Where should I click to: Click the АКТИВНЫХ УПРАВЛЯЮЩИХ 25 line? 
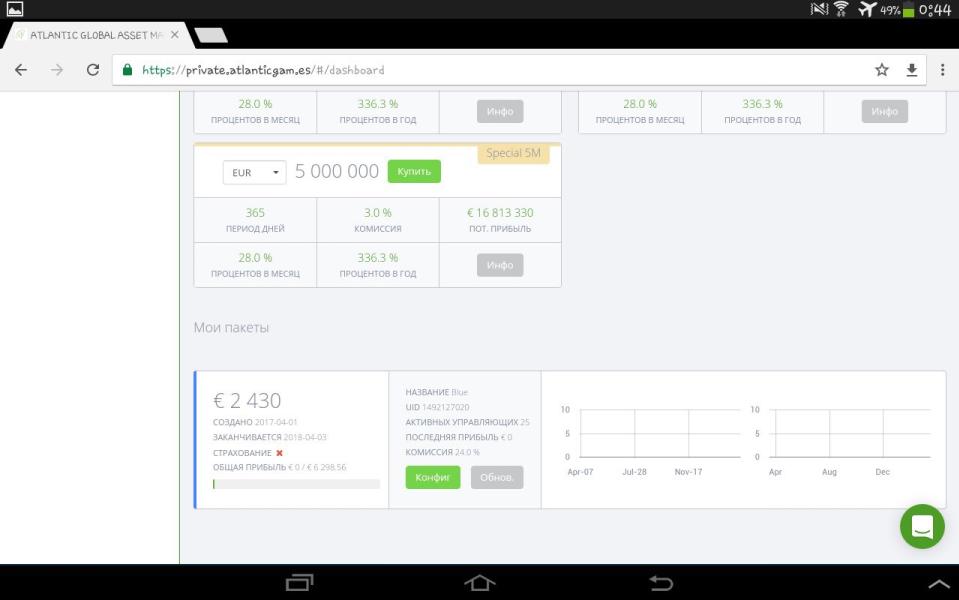tap(467, 422)
